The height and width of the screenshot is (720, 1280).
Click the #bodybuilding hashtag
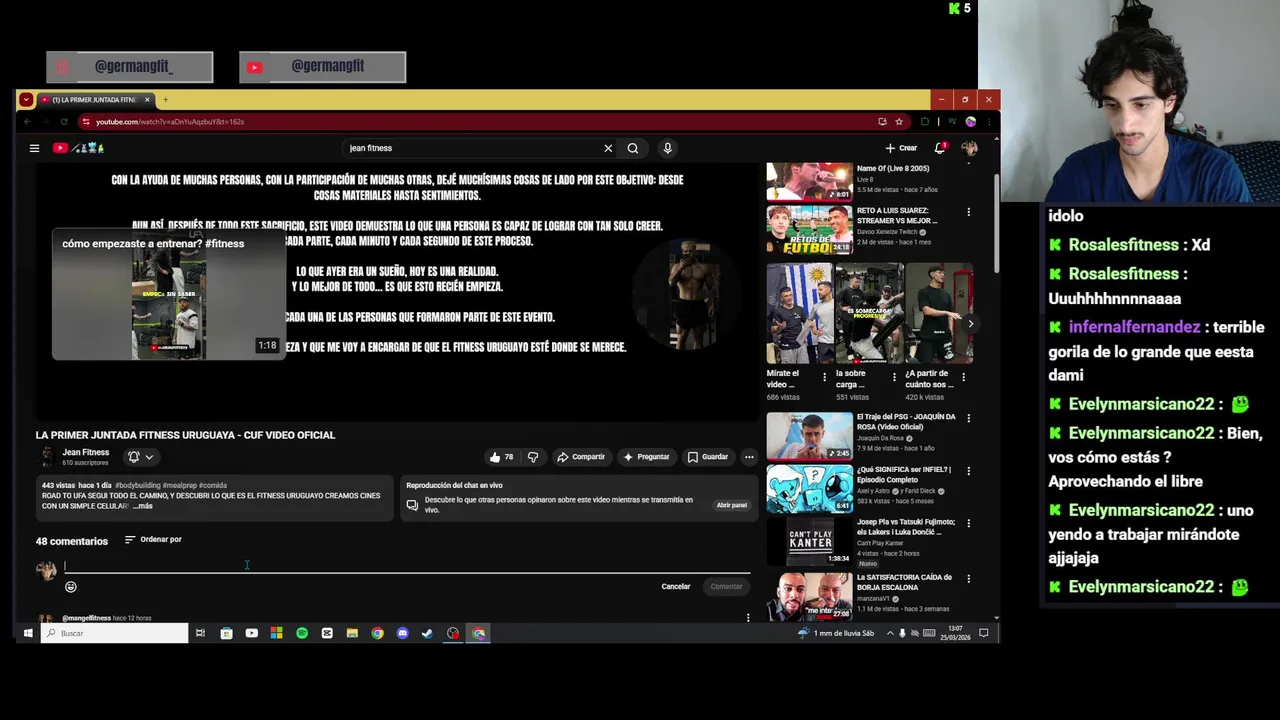tap(138, 485)
